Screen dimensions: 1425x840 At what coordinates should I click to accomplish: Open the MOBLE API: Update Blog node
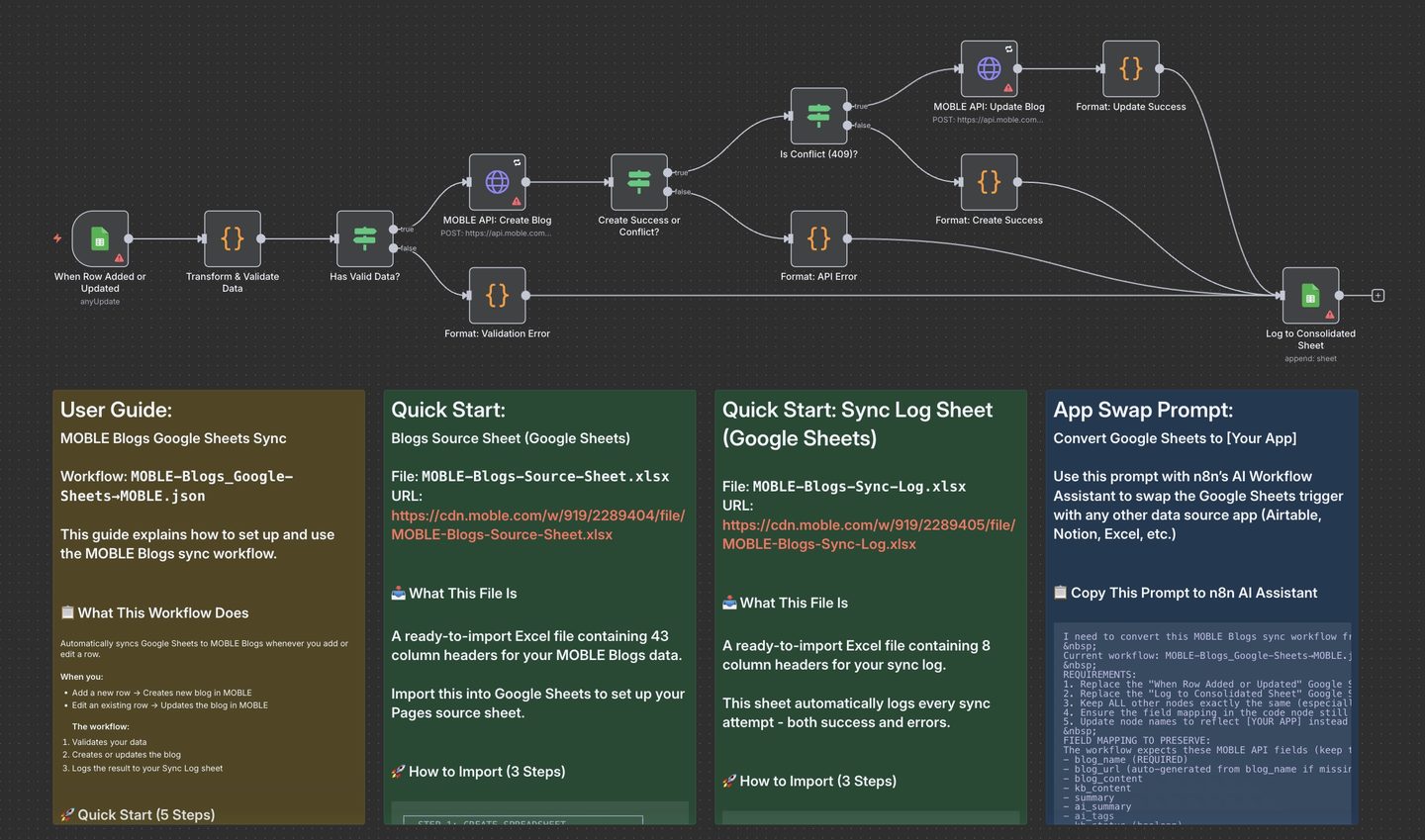point(989,69)
